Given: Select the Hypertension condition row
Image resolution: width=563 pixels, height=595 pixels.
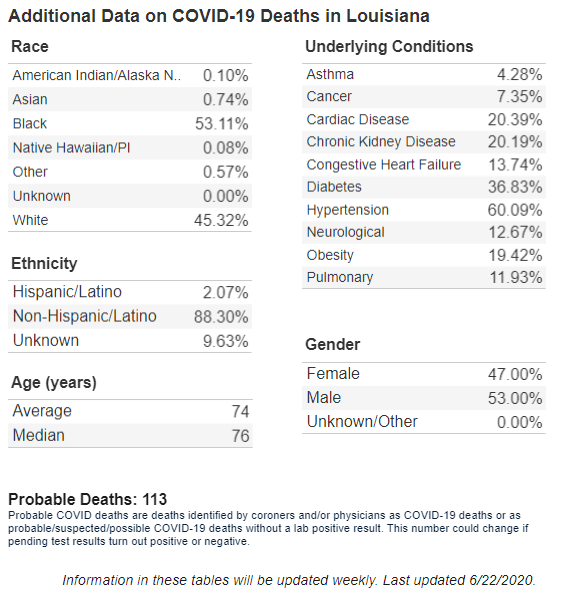Looking at the screenshot, I should [x=424, y=210].
